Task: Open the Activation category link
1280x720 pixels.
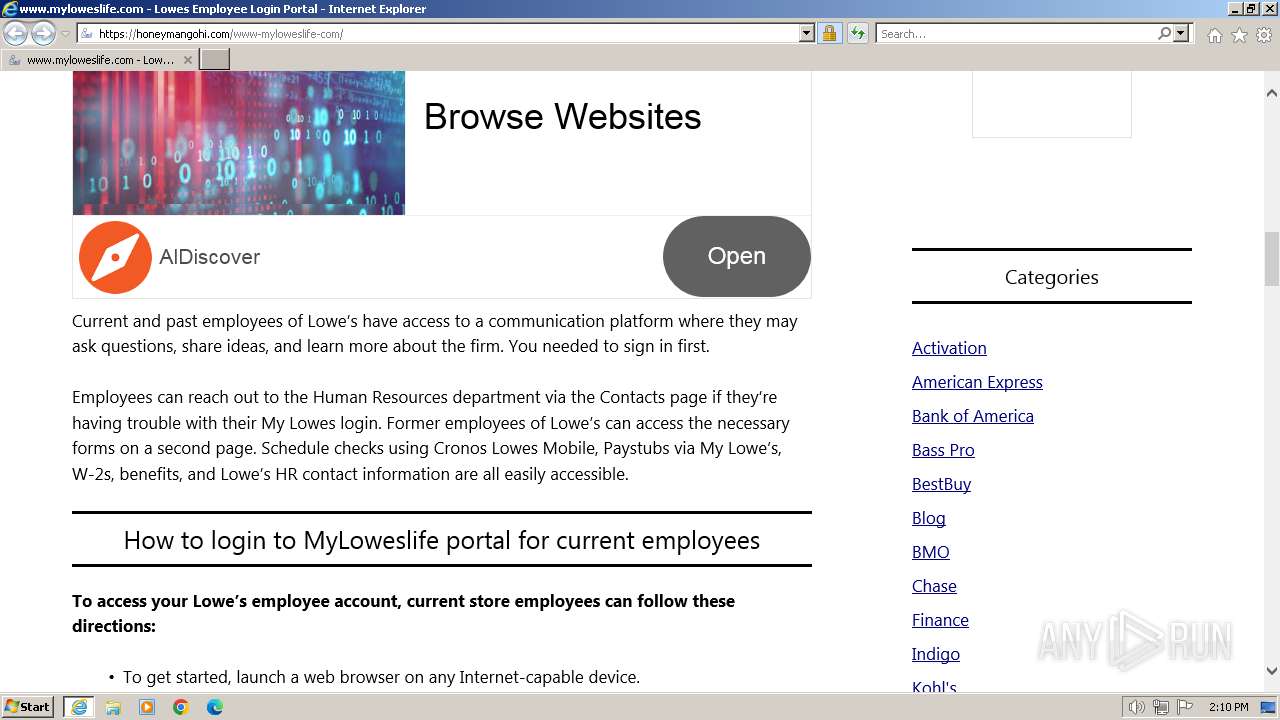Action: pos(949,348)
